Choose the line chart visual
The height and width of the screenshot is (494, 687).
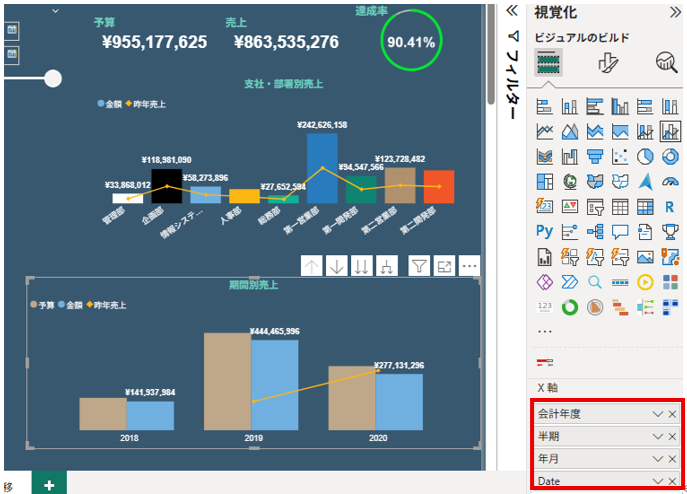coord(545,131)
